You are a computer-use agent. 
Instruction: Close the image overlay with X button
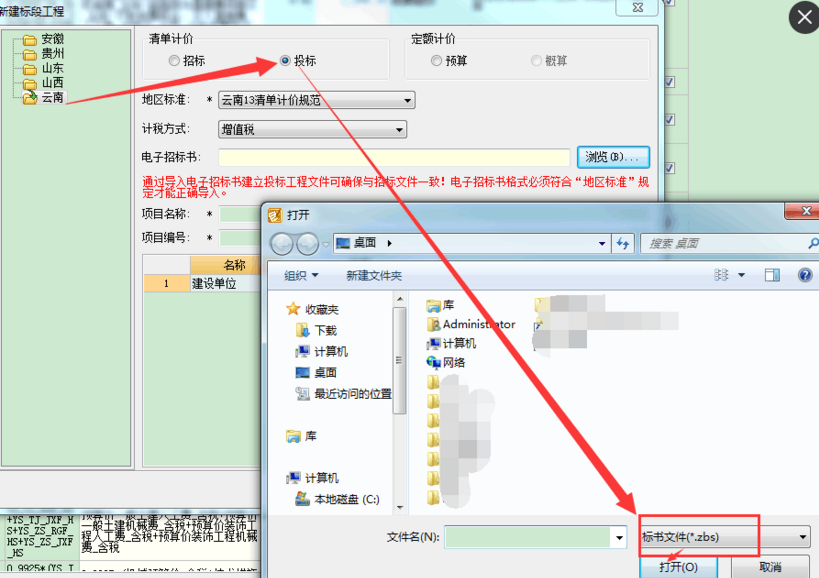804,17
